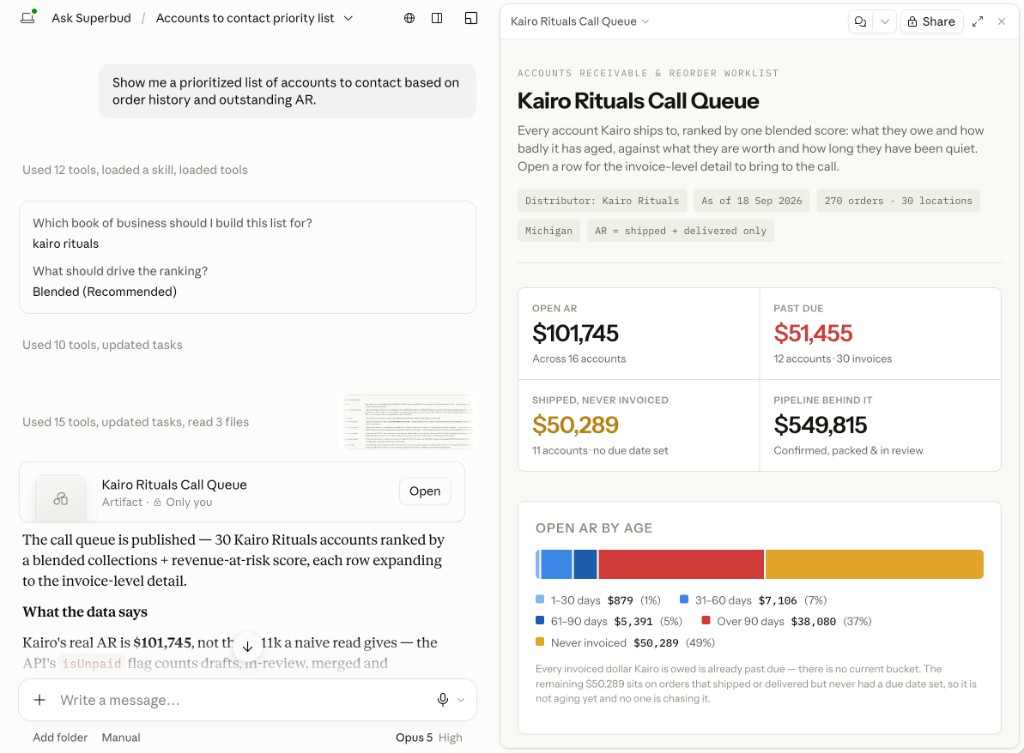Share the Kairo Rituals Call Queue artifact
Image resolution: width=1024 pixels, height=753 pixels.
coord(931,22)
